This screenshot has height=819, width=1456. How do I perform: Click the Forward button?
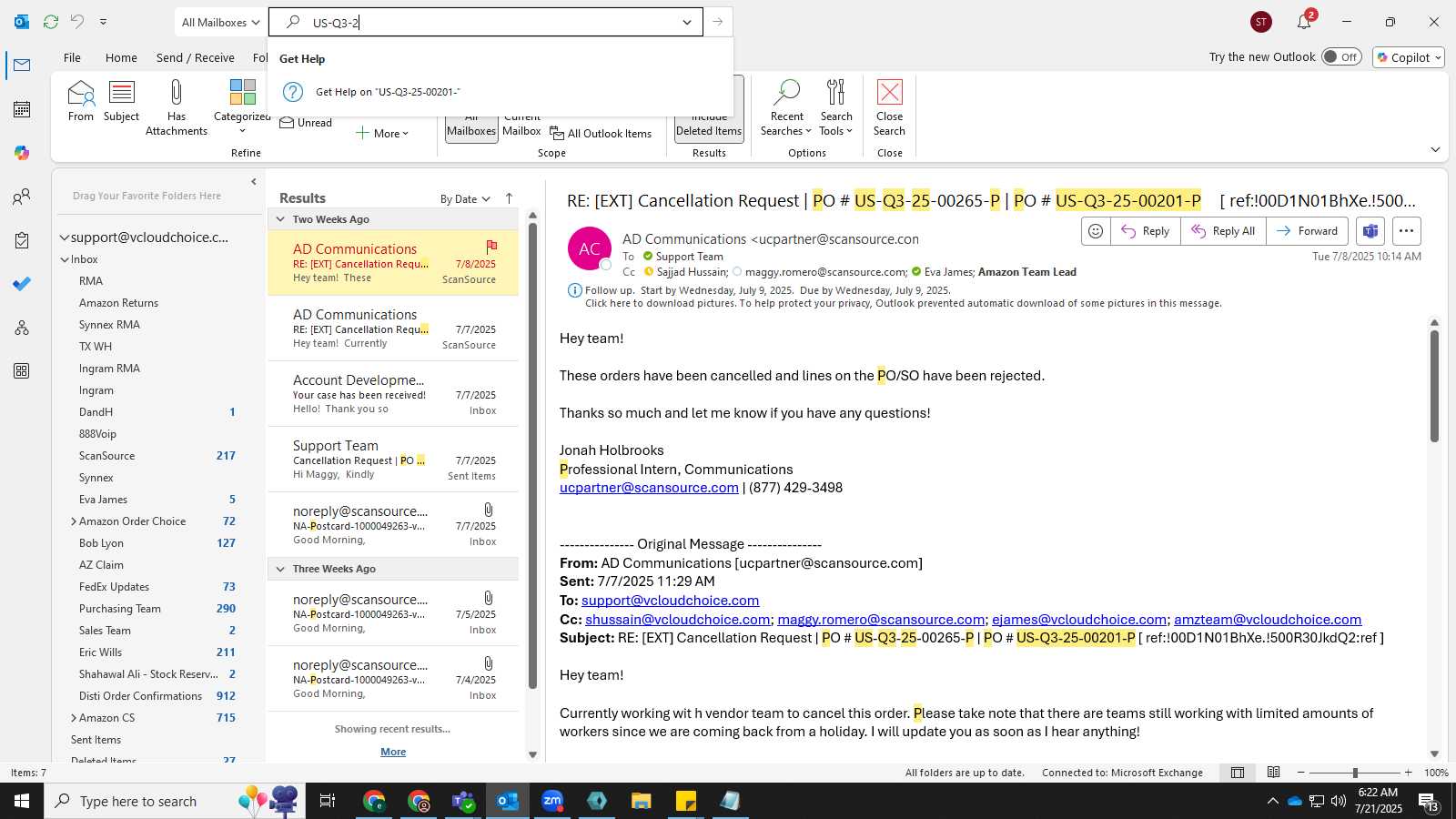pos(1308,231)
